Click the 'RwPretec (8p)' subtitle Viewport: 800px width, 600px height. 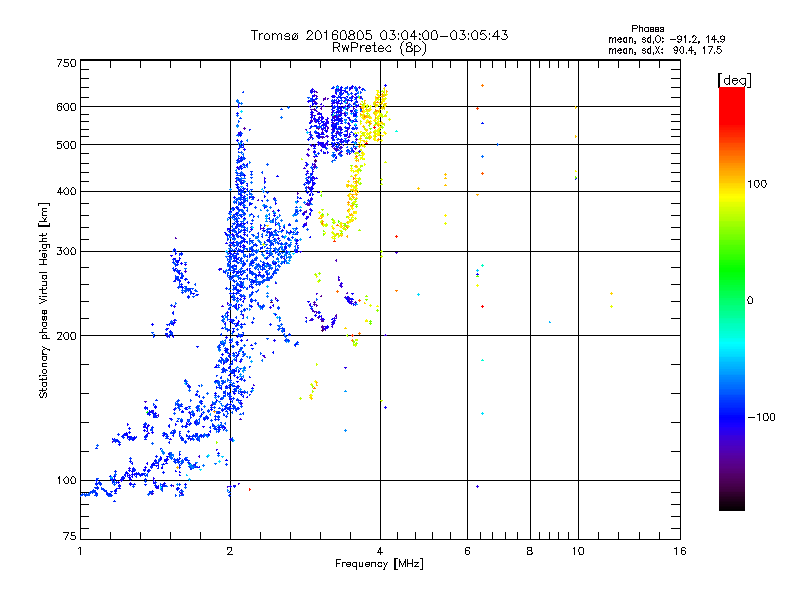tap(379, 48)
